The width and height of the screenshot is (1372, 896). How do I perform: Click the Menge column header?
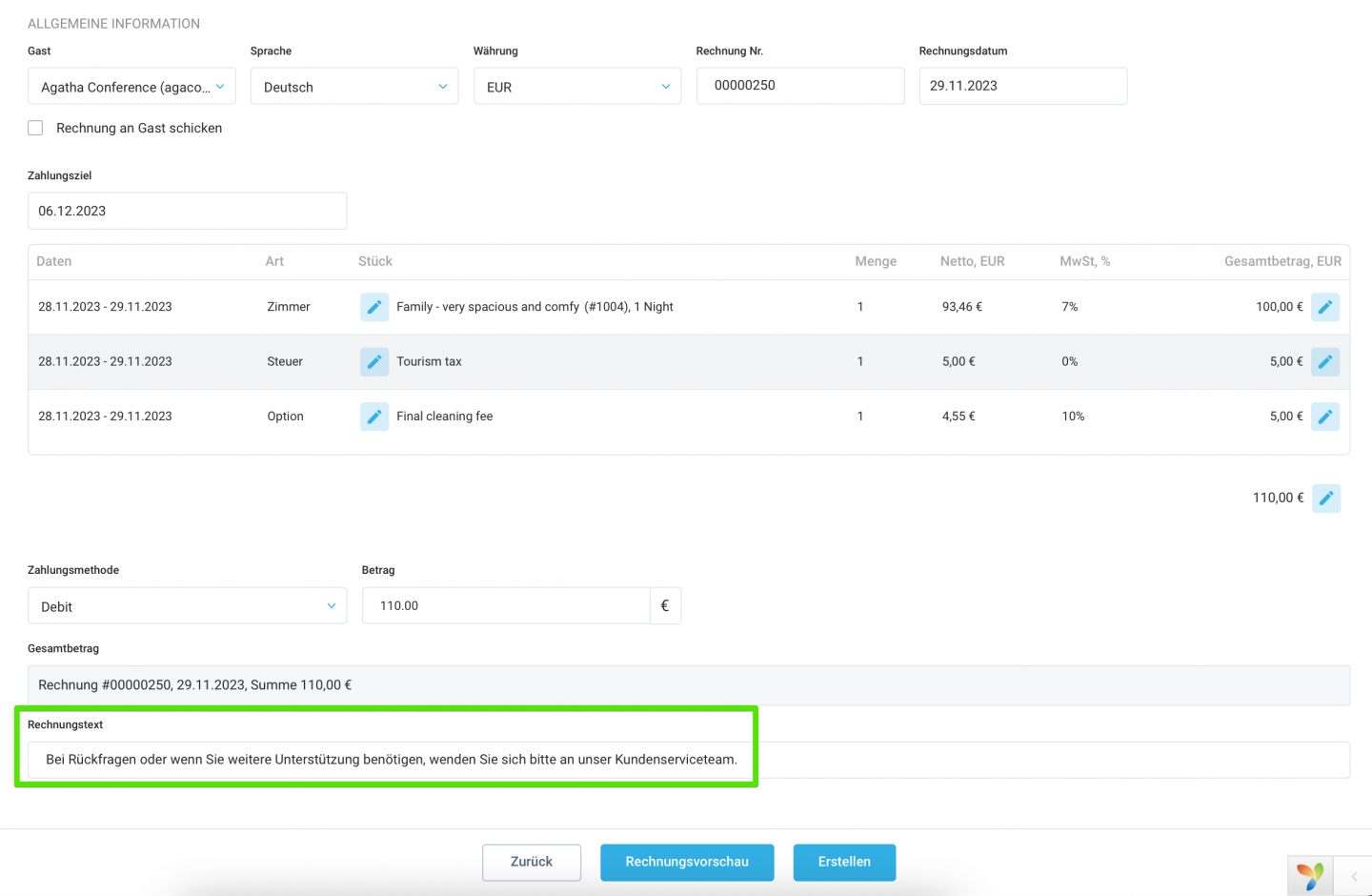pos(876,261)
